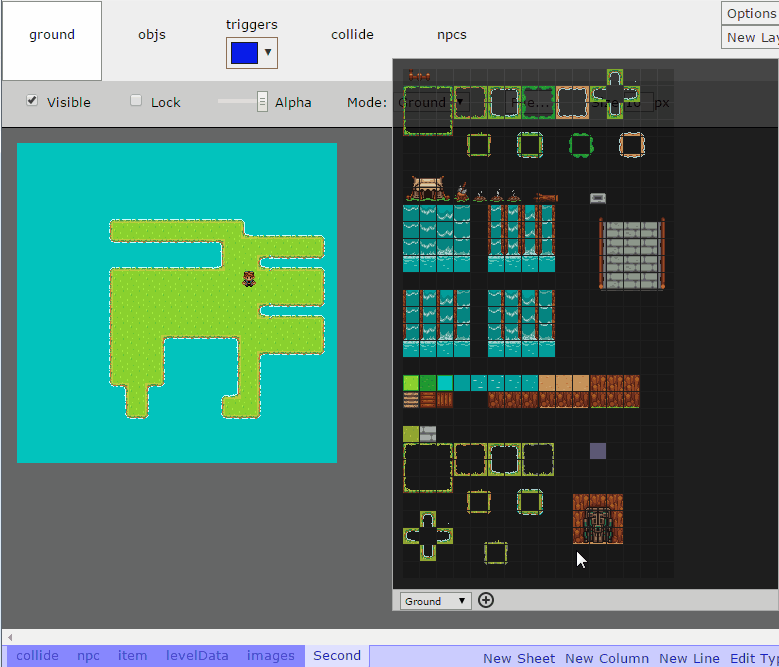Open the images sheet tab
Image resolution: width=779 pixels, height=667 pixels.
click(x=271, y=656)
